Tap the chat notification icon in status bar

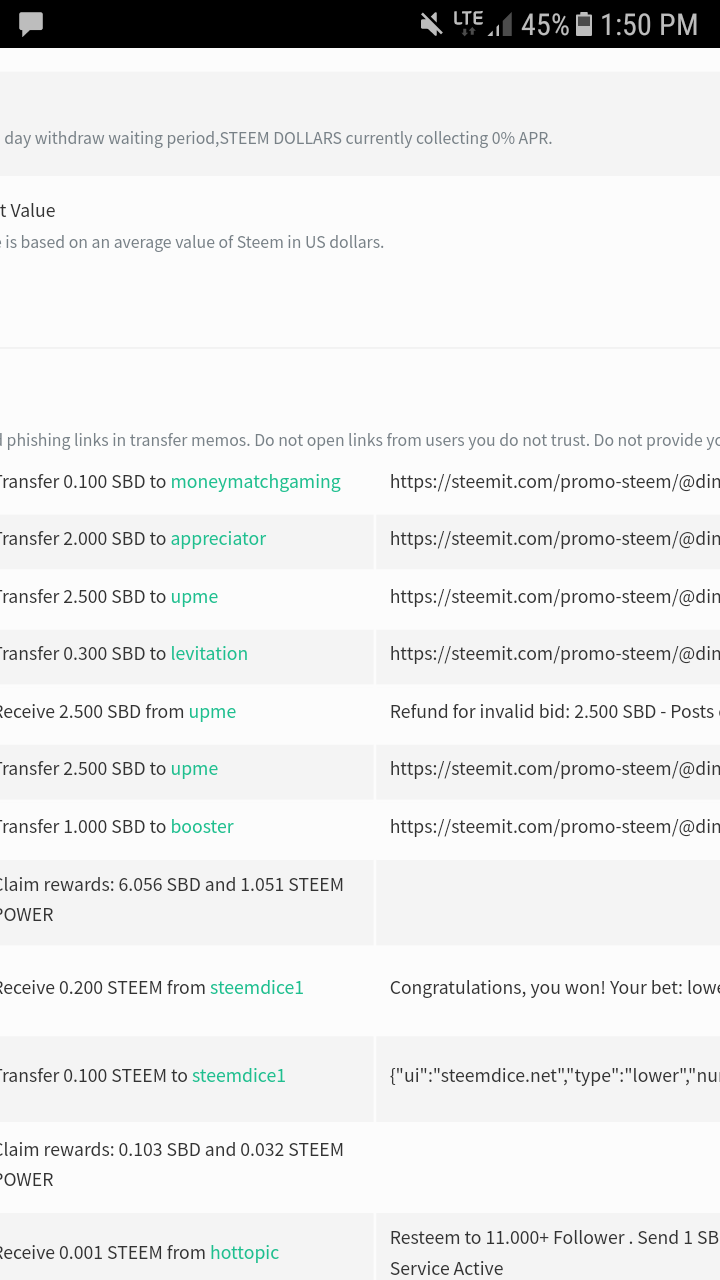tap(31, 24)
